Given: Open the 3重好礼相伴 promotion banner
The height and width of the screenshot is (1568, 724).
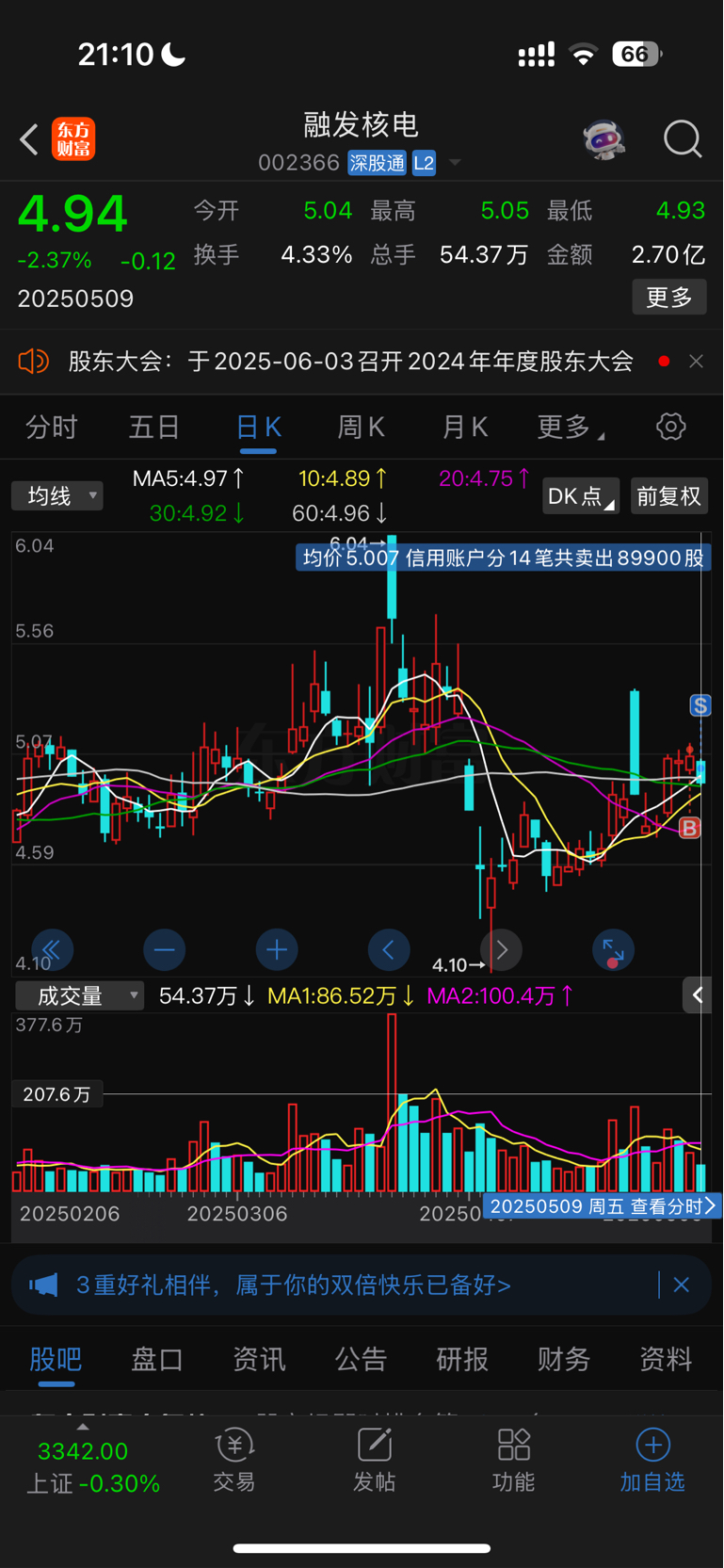Looking at the screenshot, I should coord(294,1285).
